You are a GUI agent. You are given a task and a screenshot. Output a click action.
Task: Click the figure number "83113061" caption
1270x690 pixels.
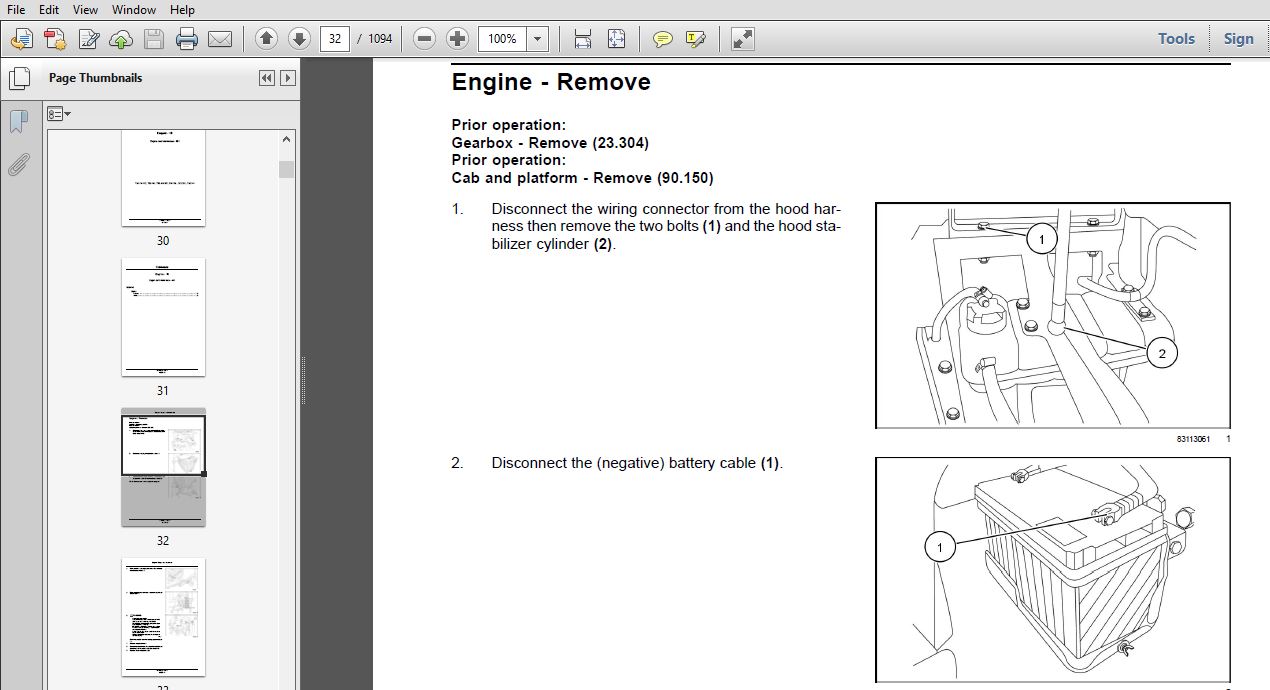tap(1193, 439)
